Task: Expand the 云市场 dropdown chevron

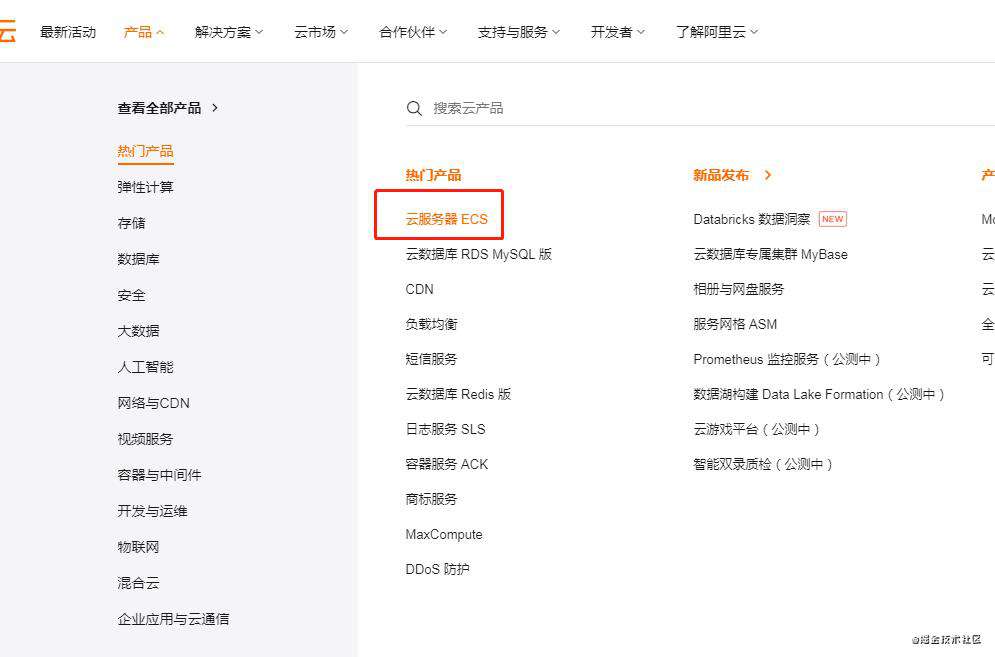Action: pos(344,32)
